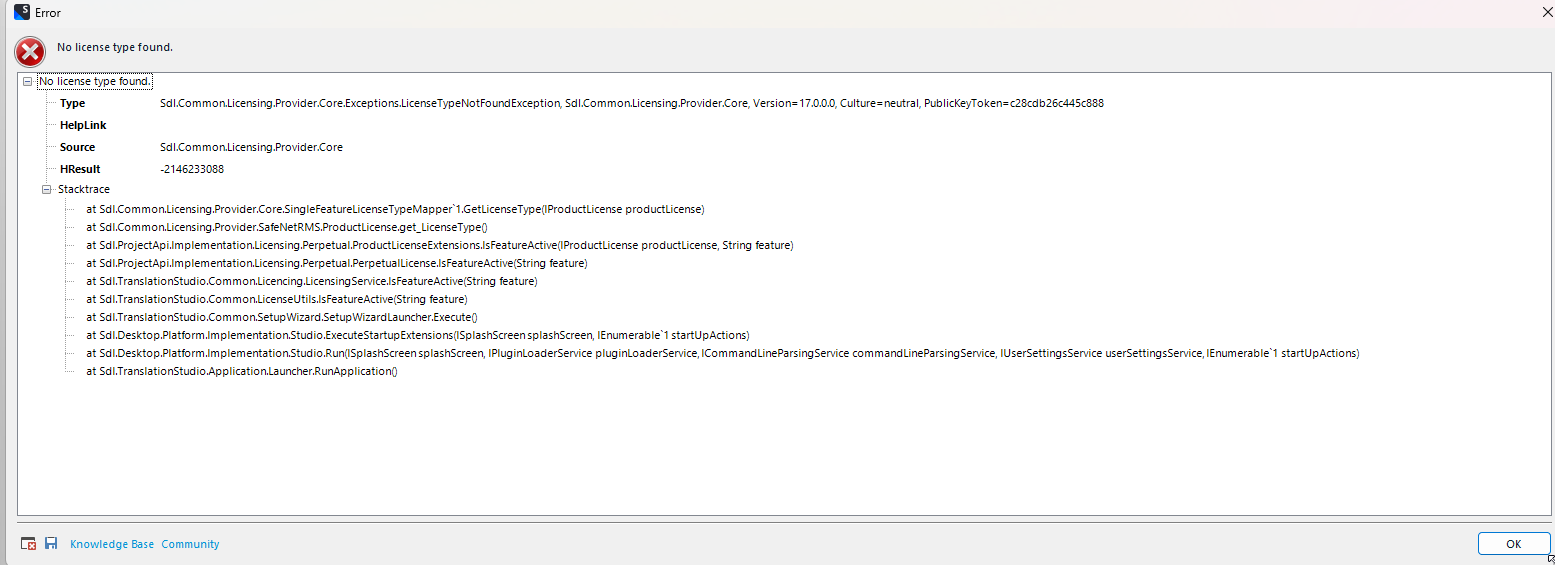Collapse the Stacktrace node
This screenshot has width=1555, height=565.
pos(46,189)
